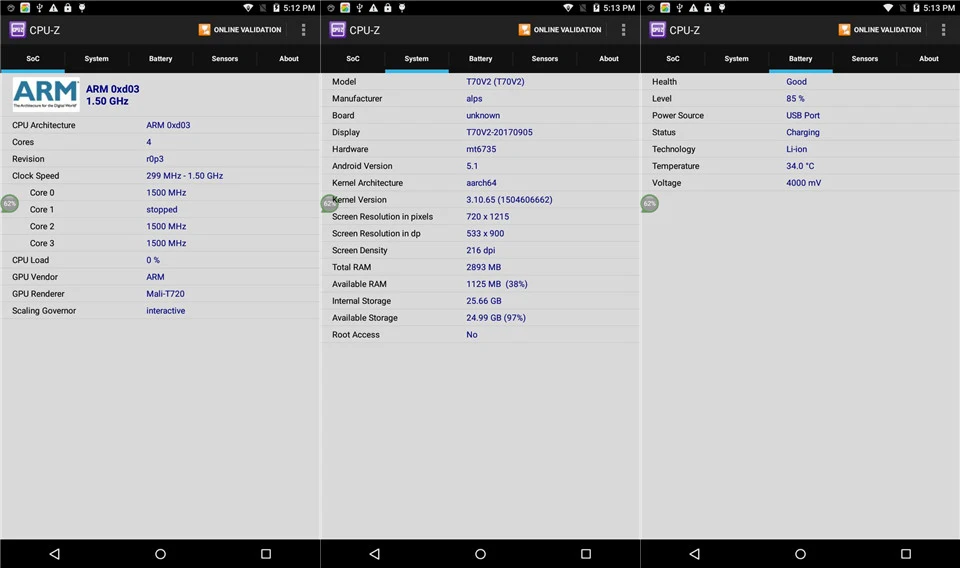Tap warning triangle icon in SoC status bar

pyautogui.click(x=53, y=8)
